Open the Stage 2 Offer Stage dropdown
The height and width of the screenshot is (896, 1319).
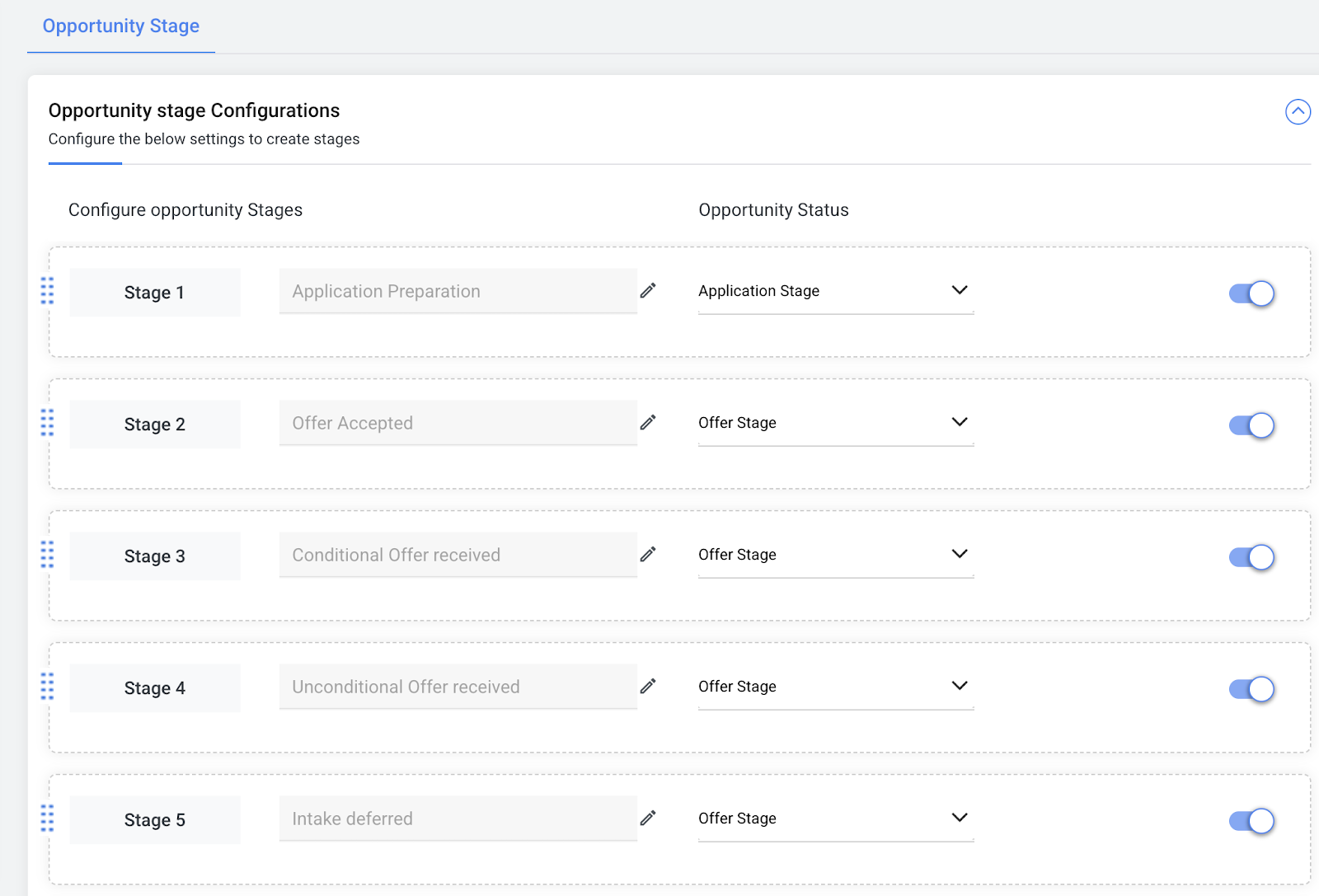[x=836, y=423]
